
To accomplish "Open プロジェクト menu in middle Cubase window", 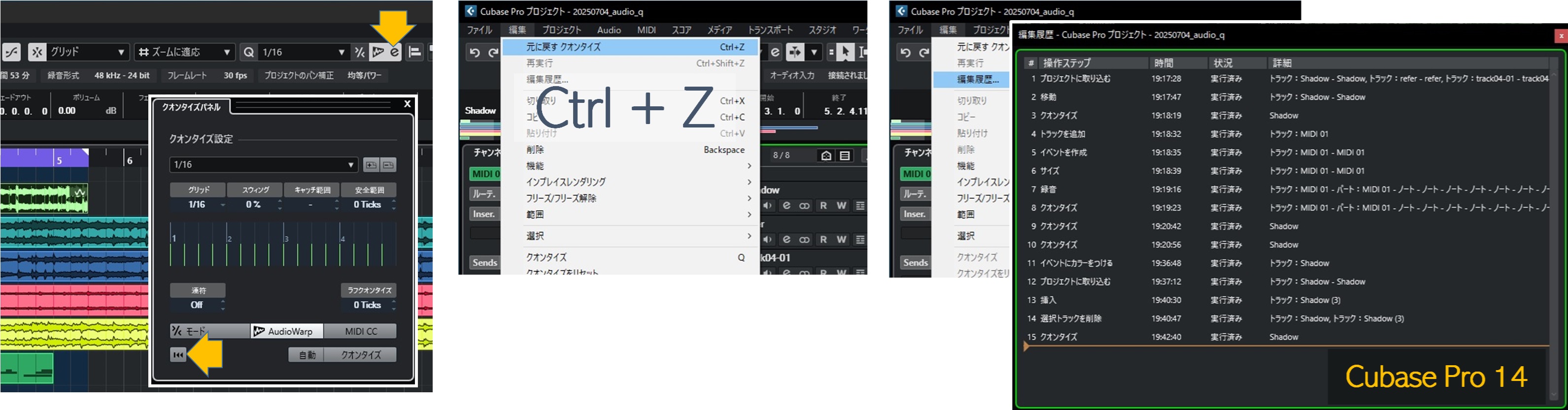I will [x=561, y=30].
